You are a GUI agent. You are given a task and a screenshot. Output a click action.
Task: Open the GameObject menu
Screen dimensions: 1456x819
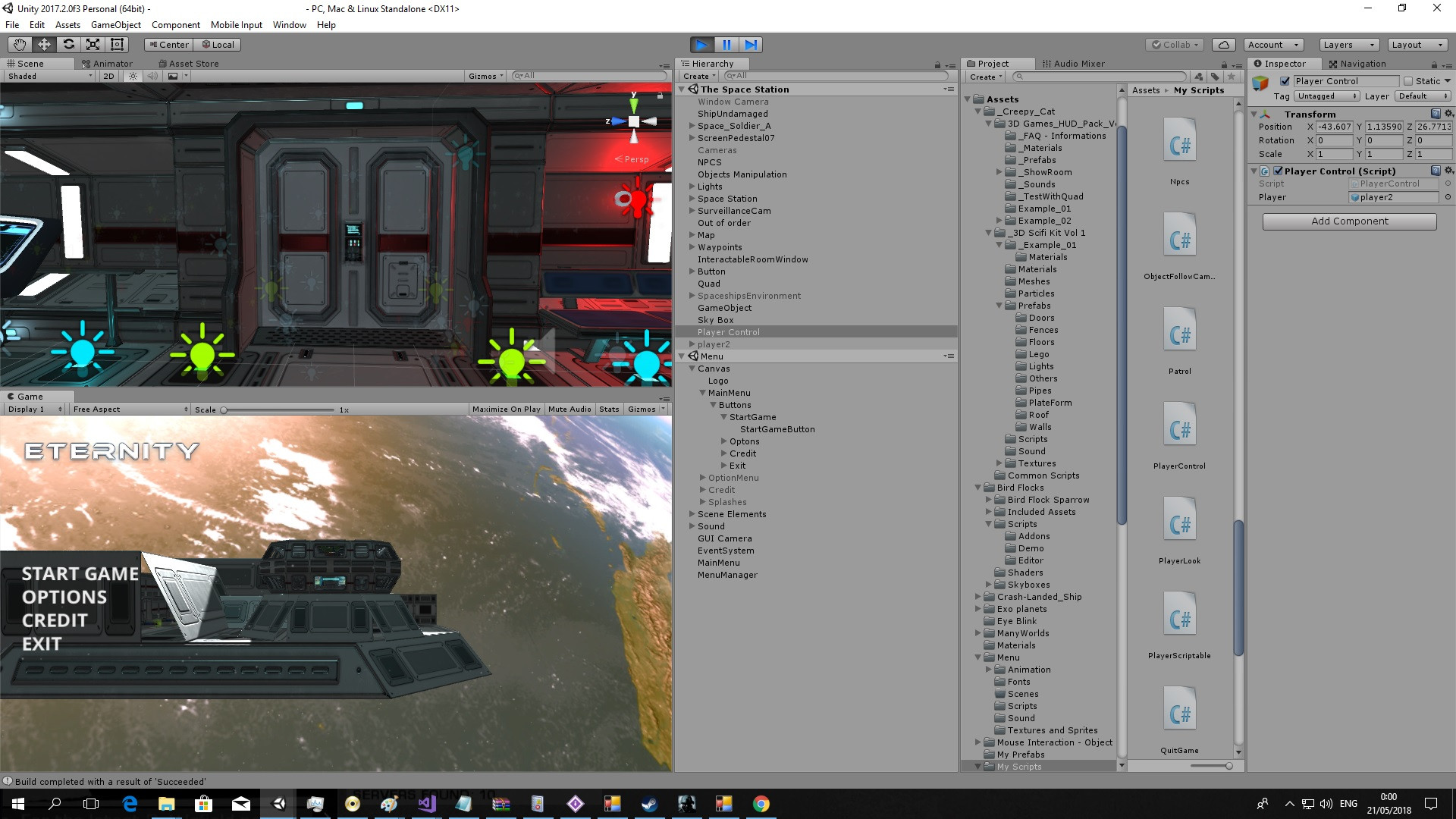(115, 25)
